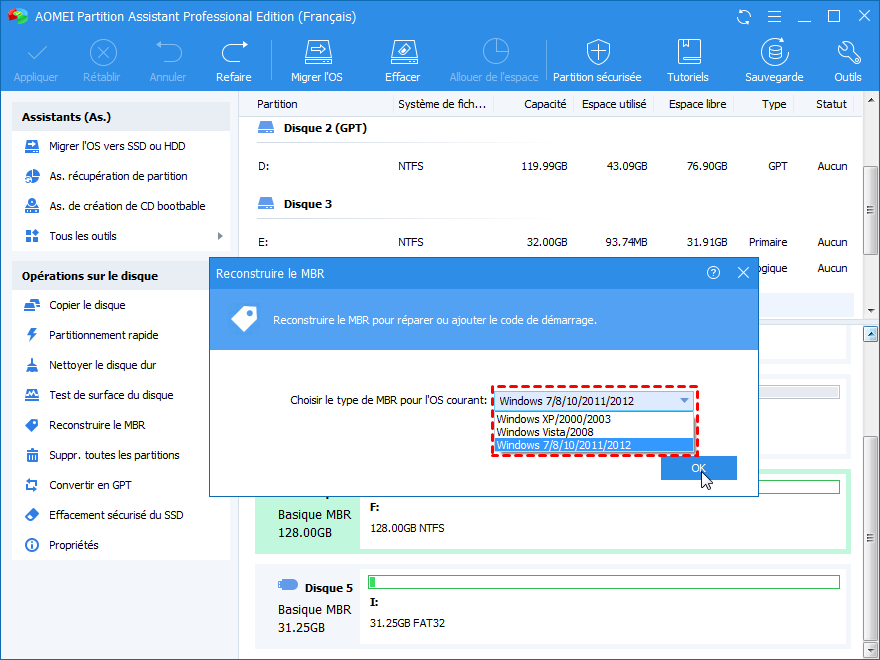Click the Allouer de l'espace toolbar icon
This screenshot has height=660, width=880.
[494, 52]
